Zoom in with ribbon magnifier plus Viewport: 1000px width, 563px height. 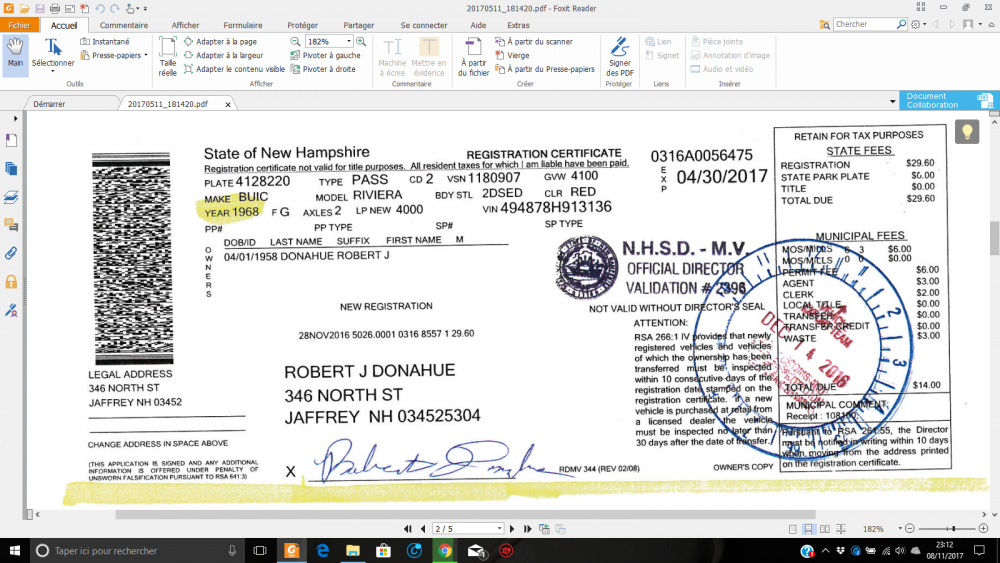(x=361, y=41)
